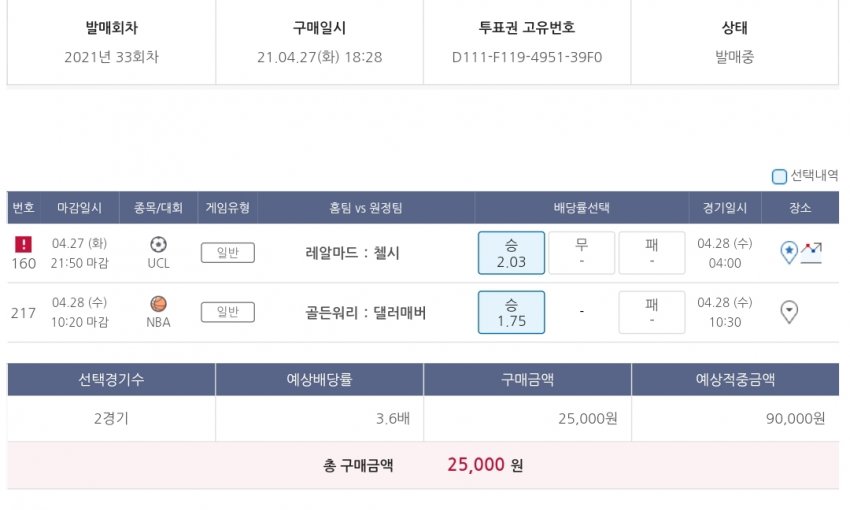Toggle the 승 2.03 odds selection
The height and width of the screenshot is (510, 850).
pos(511,253)
